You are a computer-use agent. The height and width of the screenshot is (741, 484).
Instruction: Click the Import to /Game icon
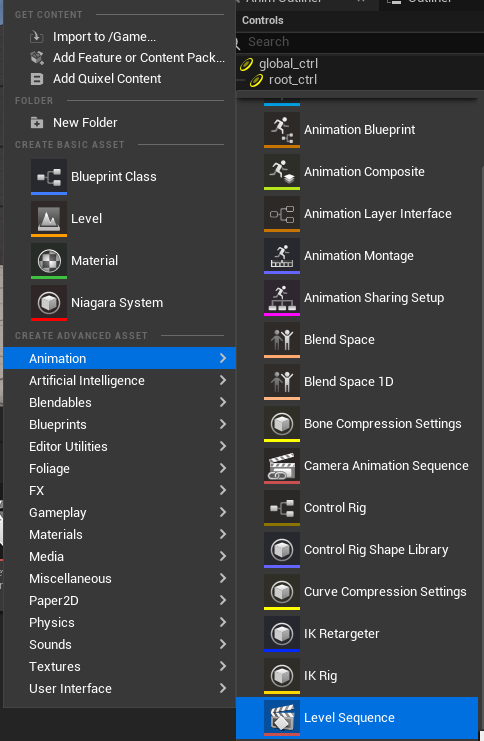(36, 37)
